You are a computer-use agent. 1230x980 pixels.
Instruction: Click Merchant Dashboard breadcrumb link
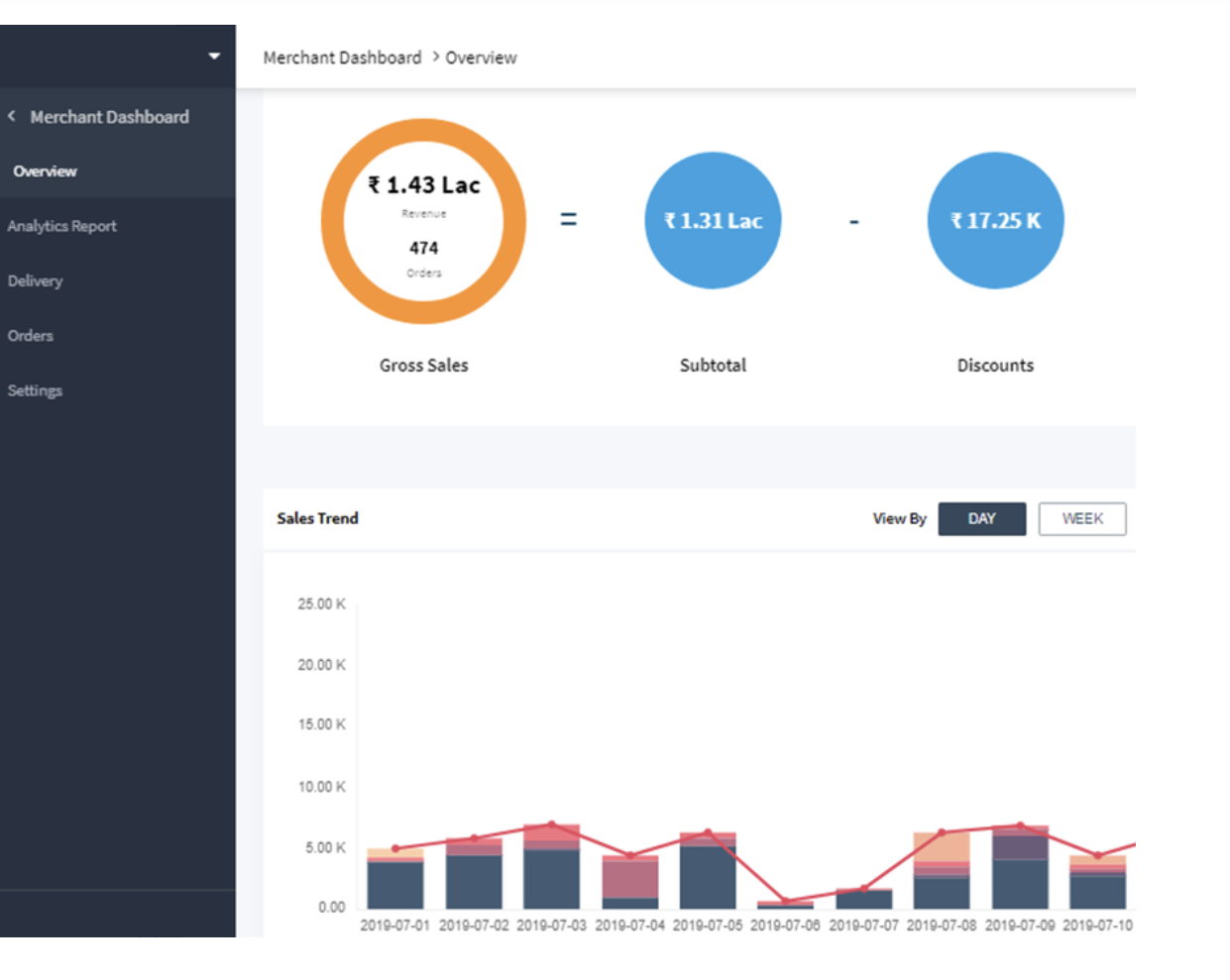342,57
